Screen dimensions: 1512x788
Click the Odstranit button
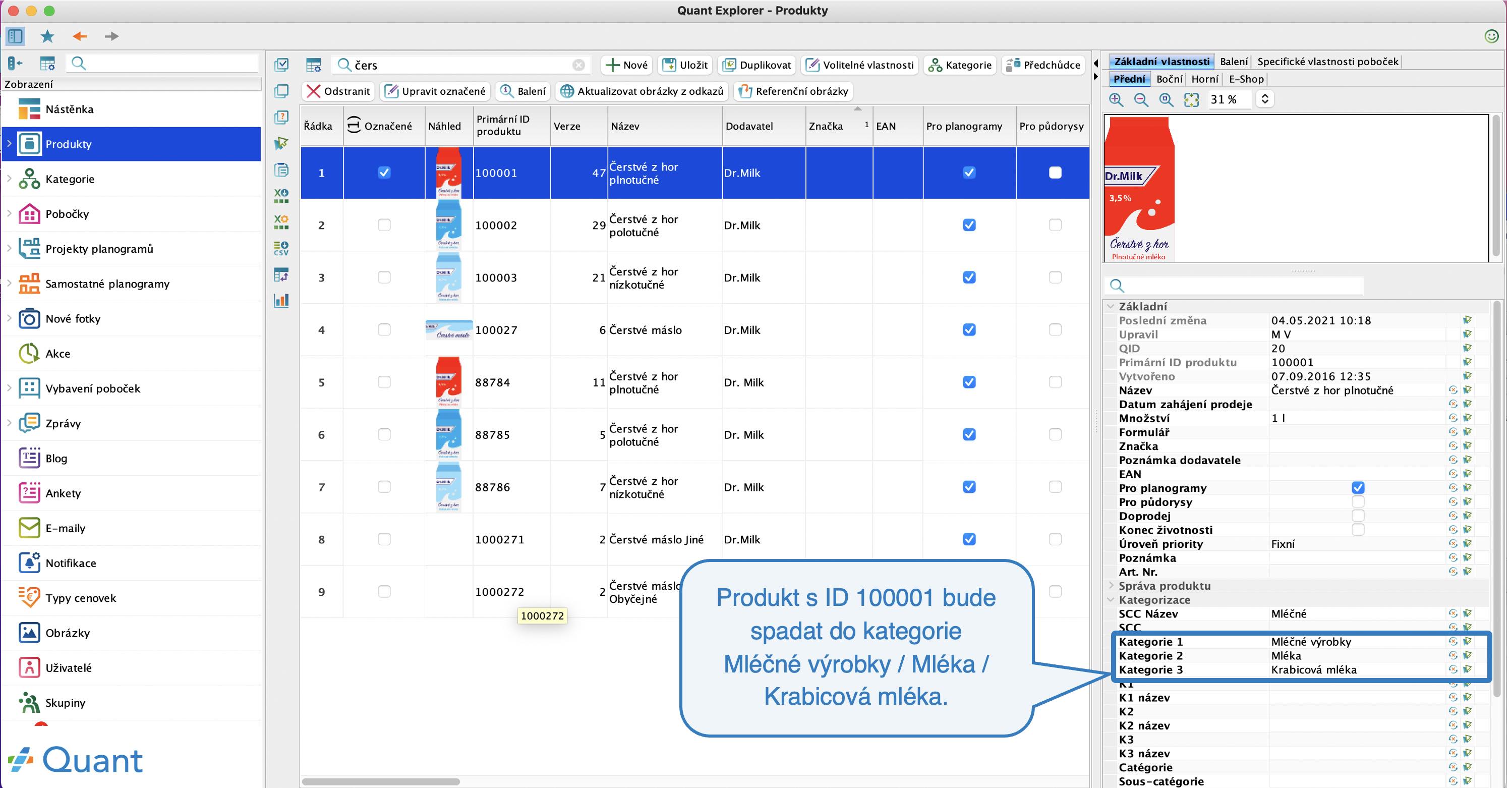click(338, 91)
